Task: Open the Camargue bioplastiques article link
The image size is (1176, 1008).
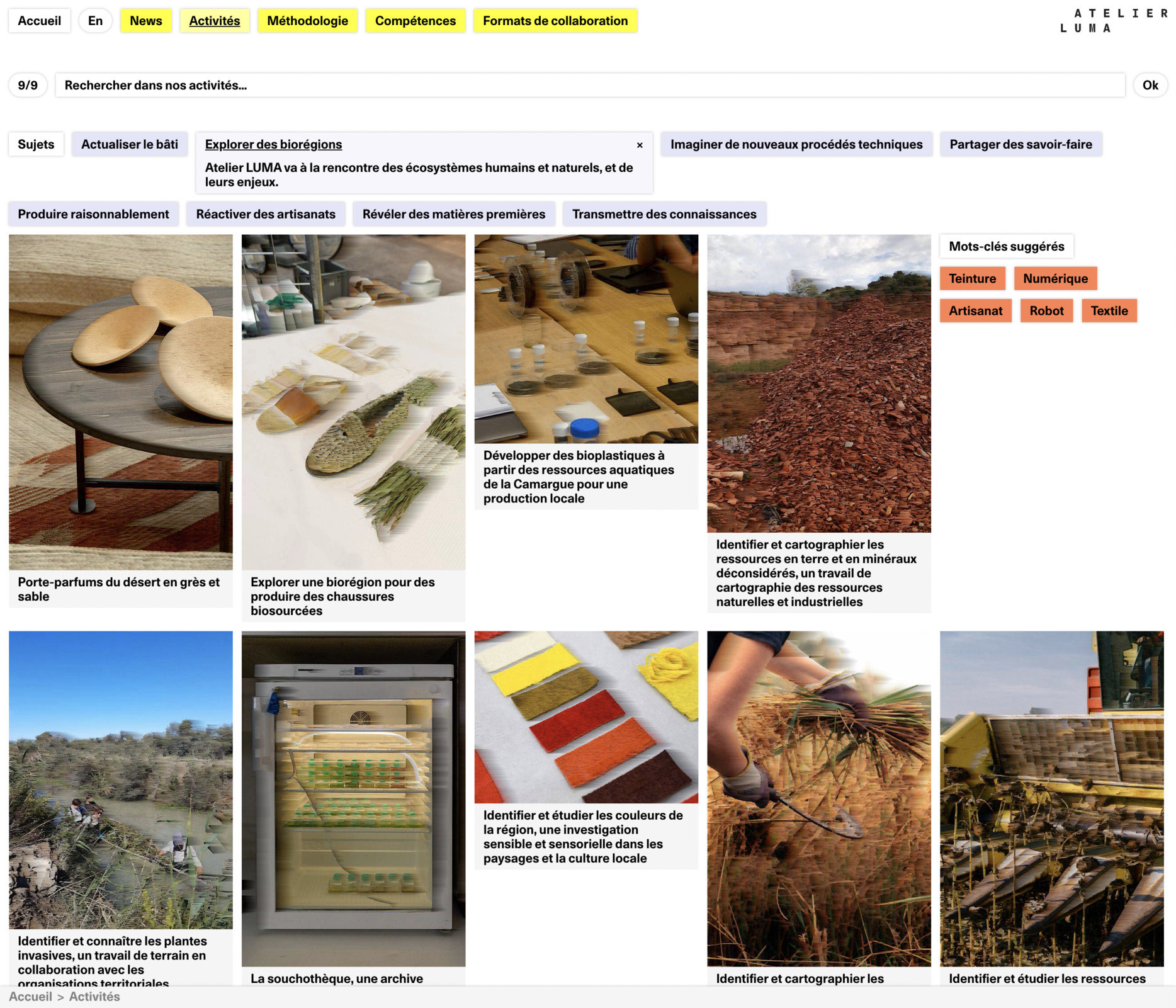Action: click(x=579, y=477)
